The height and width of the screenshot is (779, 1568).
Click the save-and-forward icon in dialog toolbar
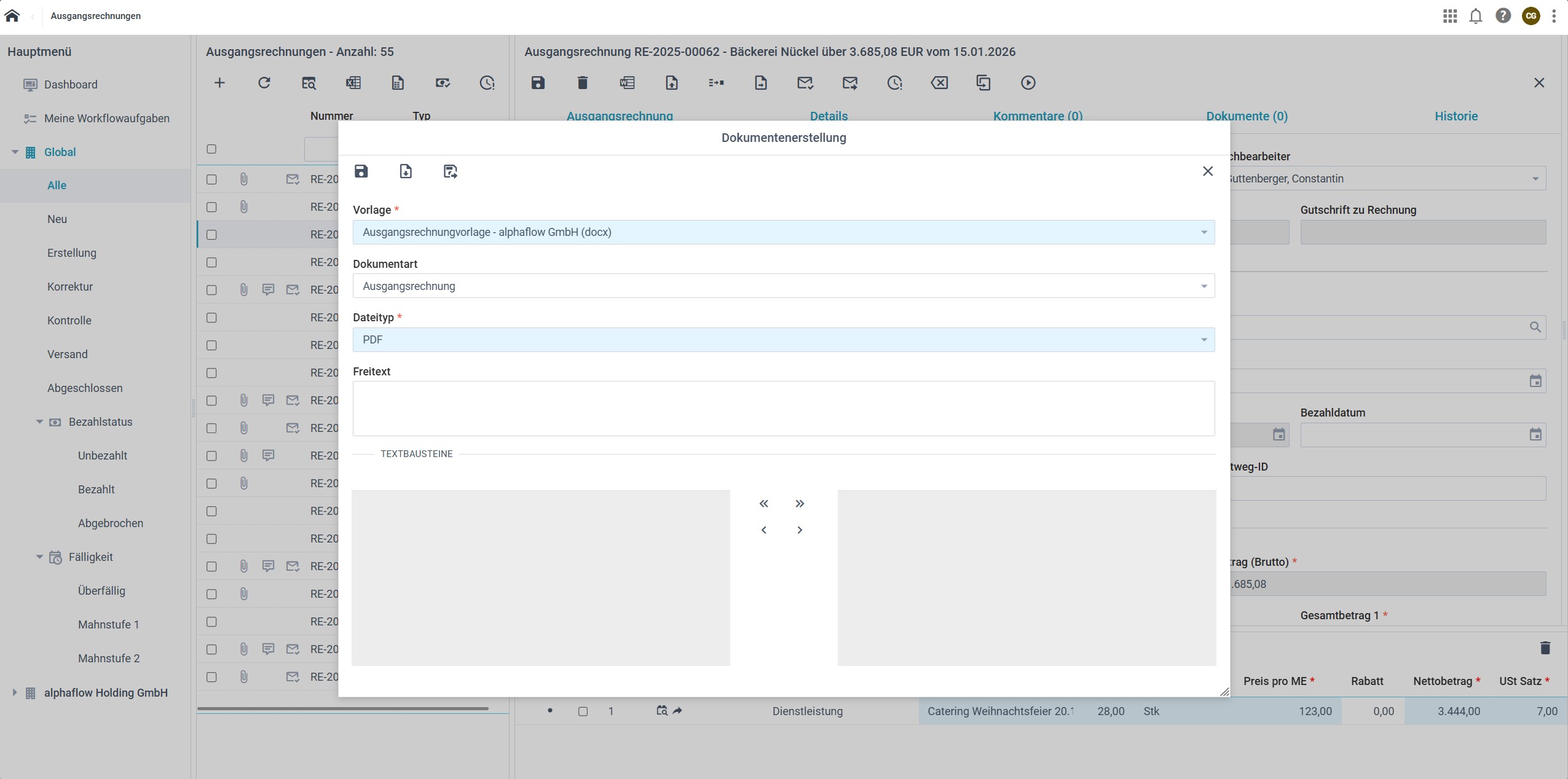tap(450, 171)
